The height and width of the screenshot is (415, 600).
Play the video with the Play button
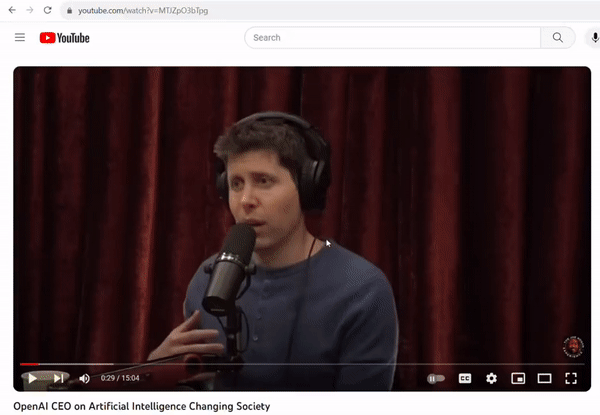click(33, 378)
